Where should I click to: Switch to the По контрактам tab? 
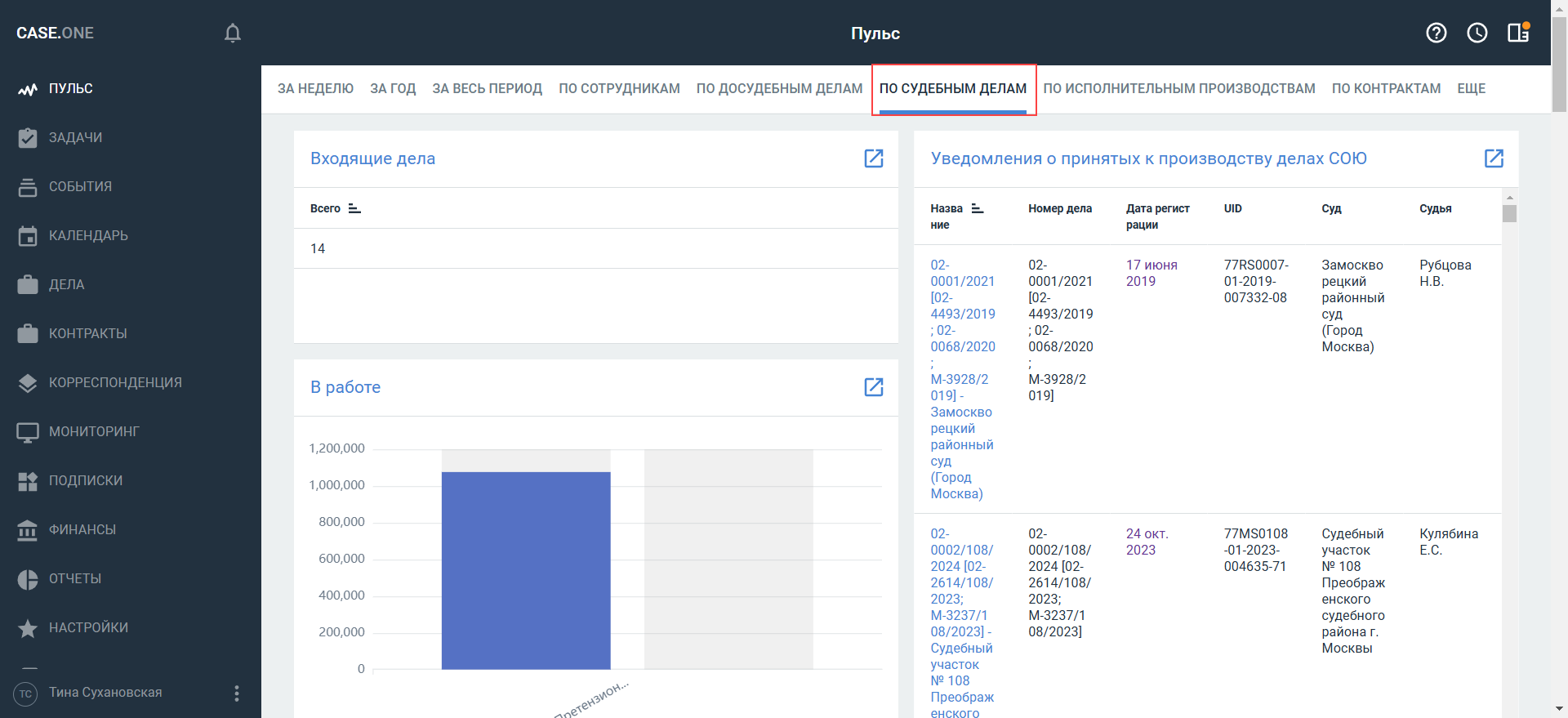(x=1386, y=88)
